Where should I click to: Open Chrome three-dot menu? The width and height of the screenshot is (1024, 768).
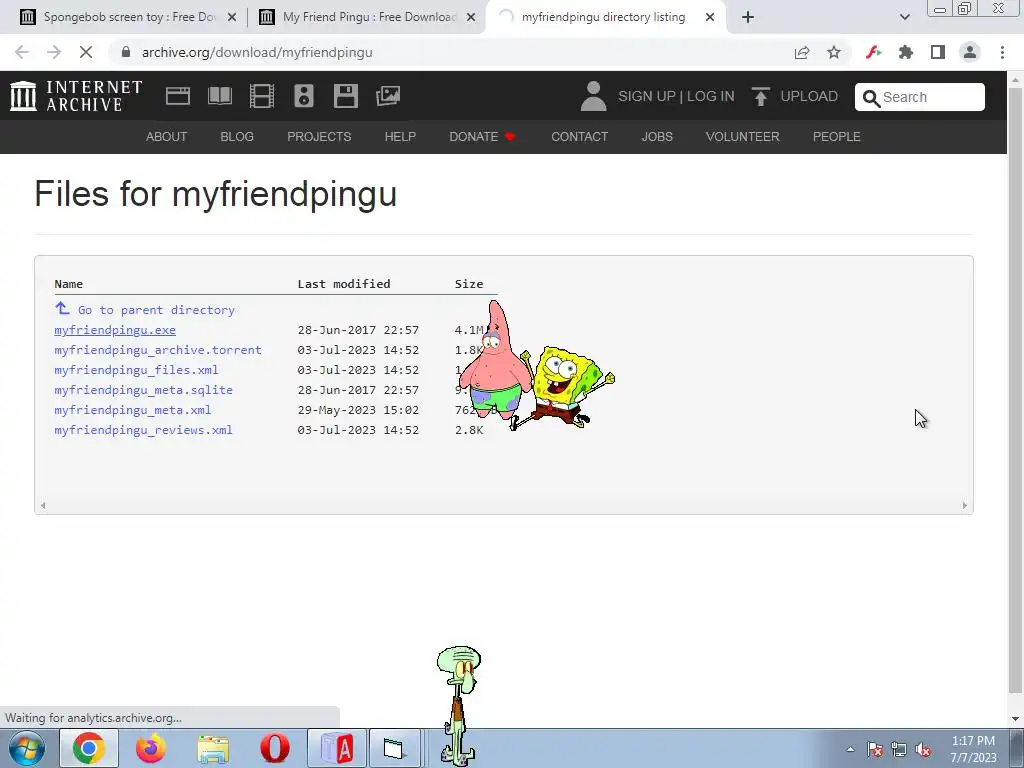click(1002, 52)
